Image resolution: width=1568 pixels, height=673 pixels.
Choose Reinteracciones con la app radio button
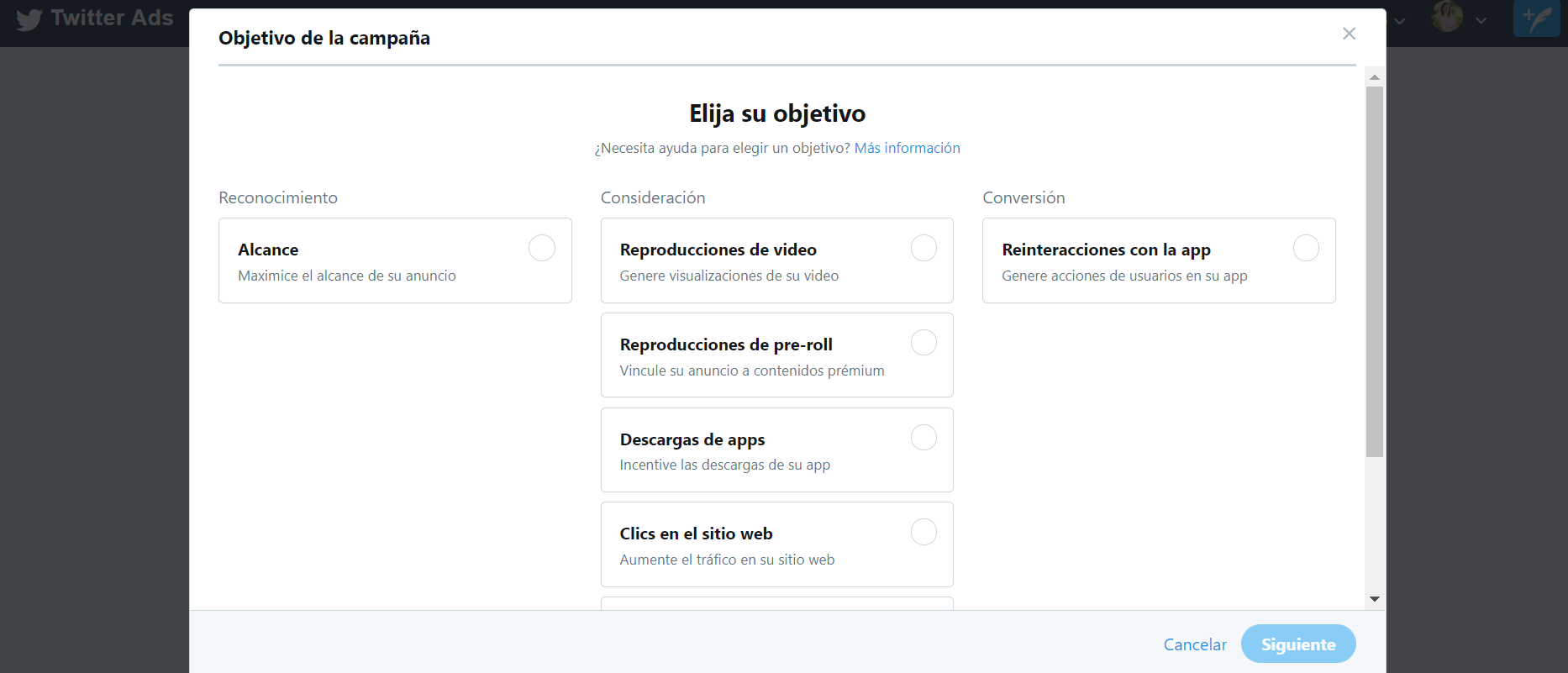click(x=1306, y=248)
